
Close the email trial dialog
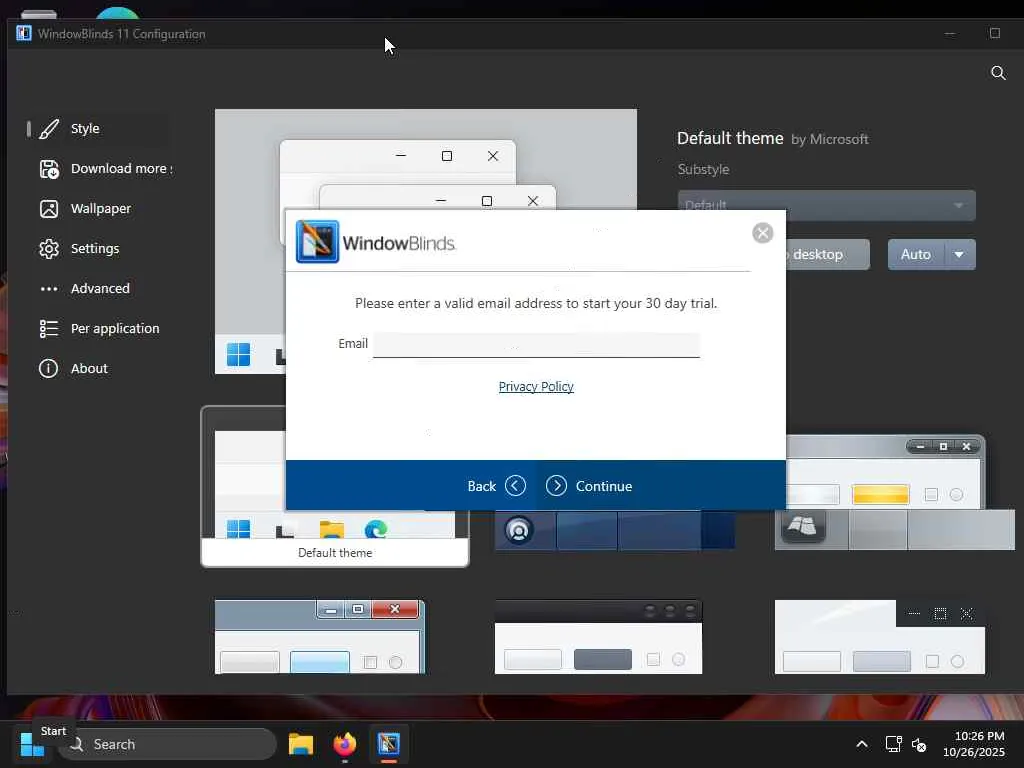tap(762, 232)
